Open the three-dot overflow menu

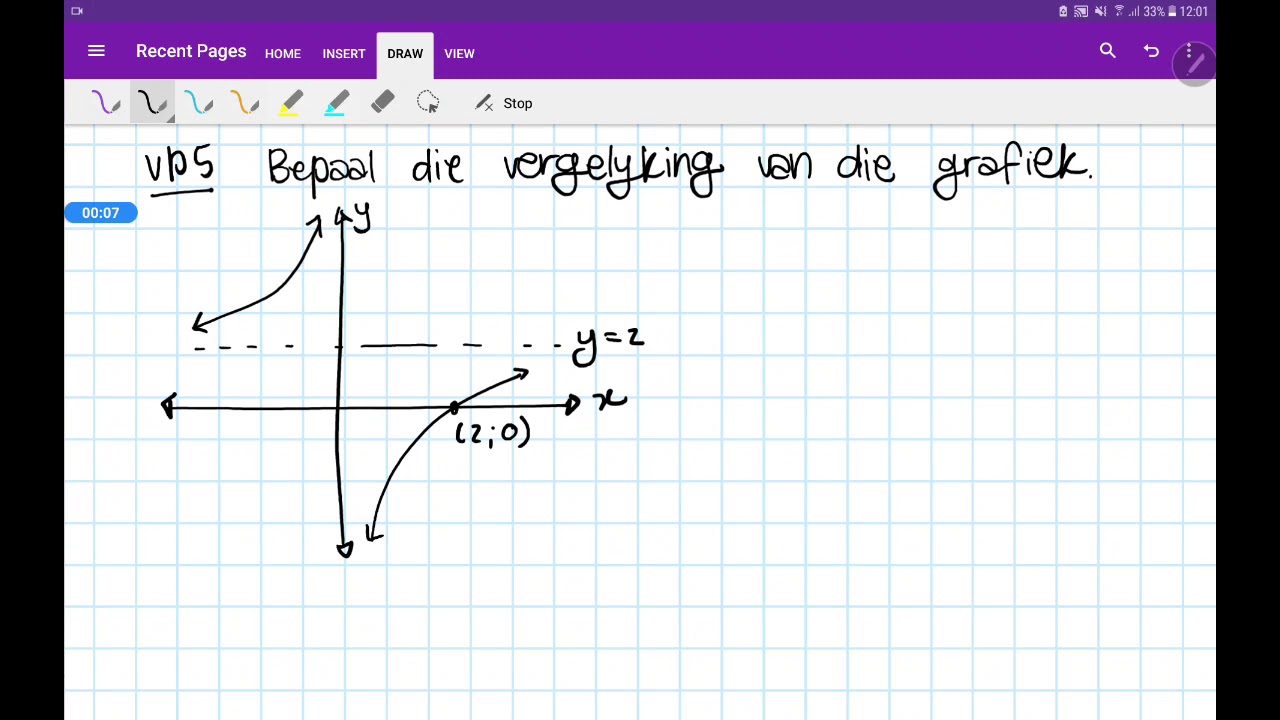tap(1189, 51)
